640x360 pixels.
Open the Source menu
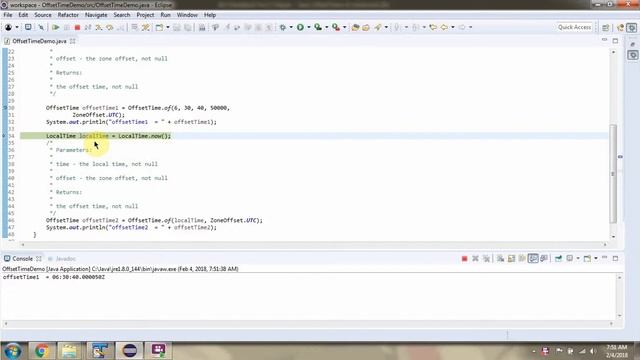pos(43,15)
